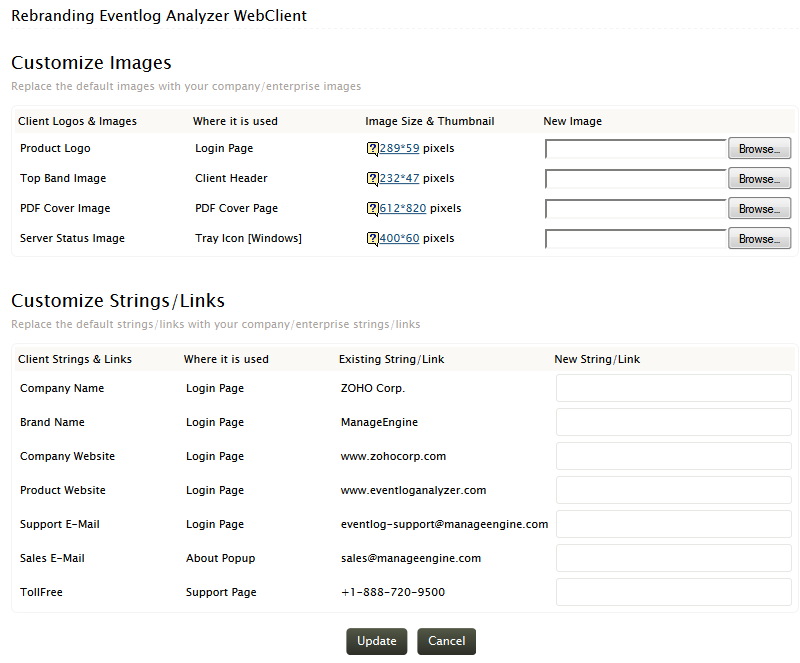Open the 612*820 thumbnail link
Screen dimensions: 800x663
click(x=403, y=208)
